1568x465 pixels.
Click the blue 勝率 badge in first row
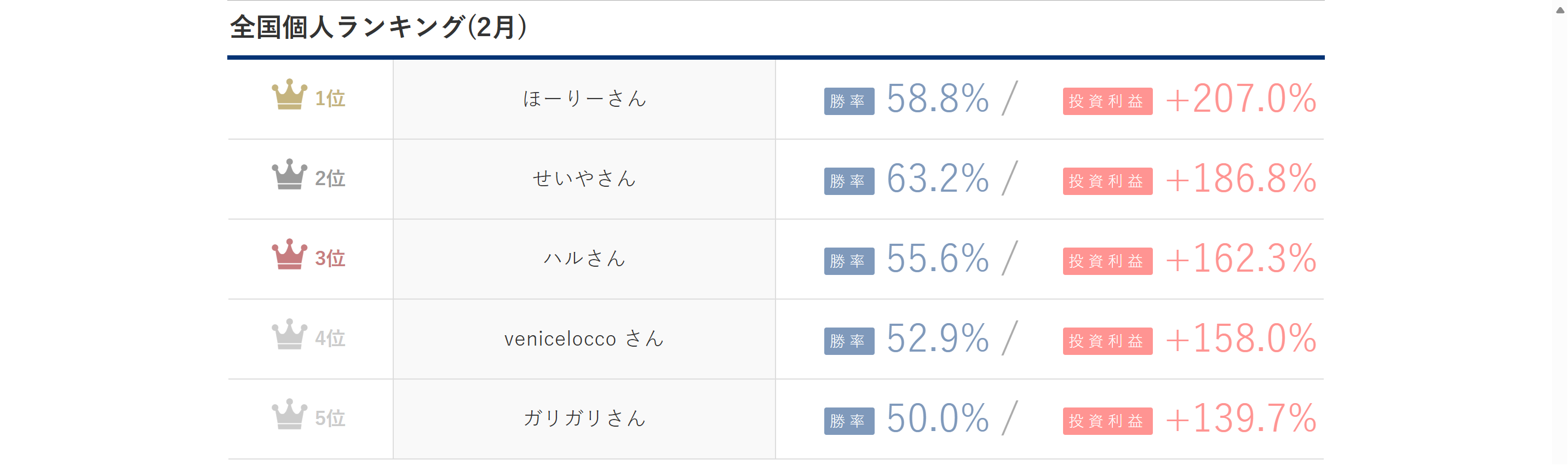[x=848, y=101]
